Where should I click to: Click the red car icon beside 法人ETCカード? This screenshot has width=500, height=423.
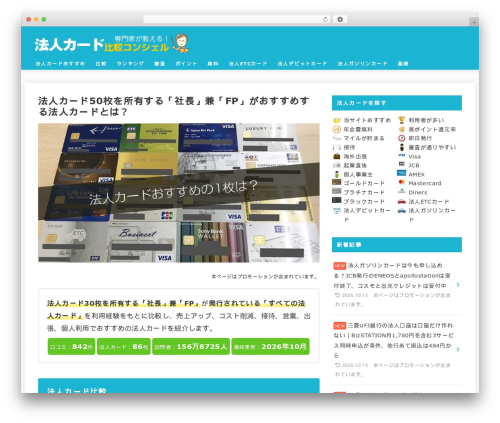click(x=402, y=201)
